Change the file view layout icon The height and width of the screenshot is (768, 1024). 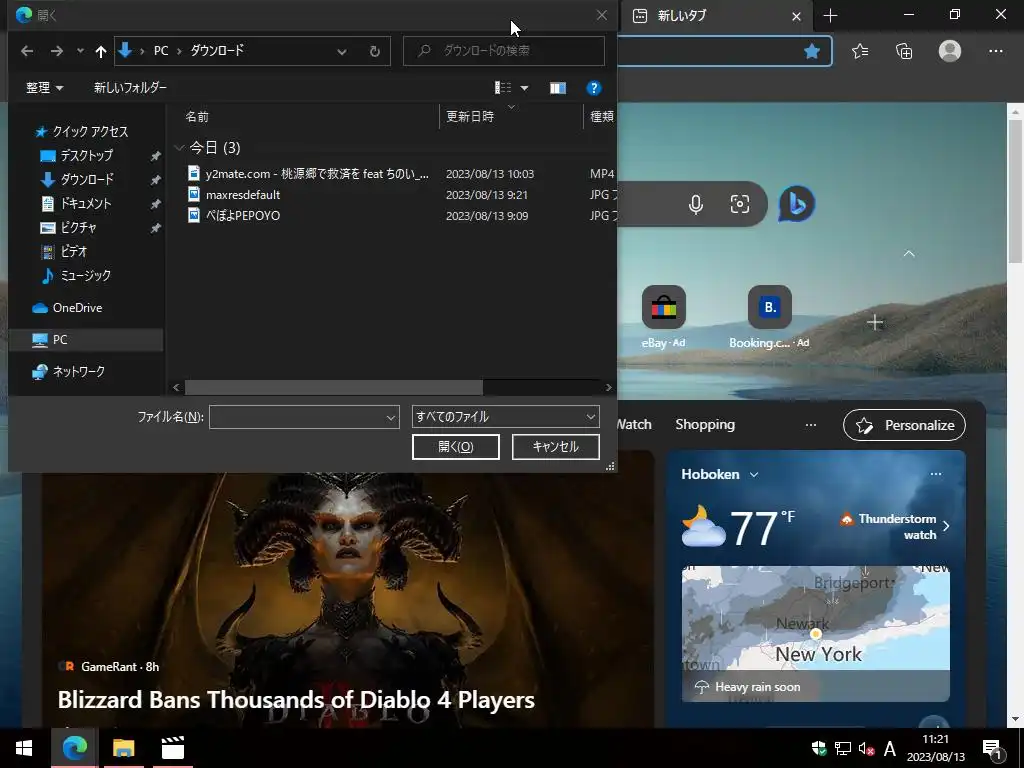(503, 88)
